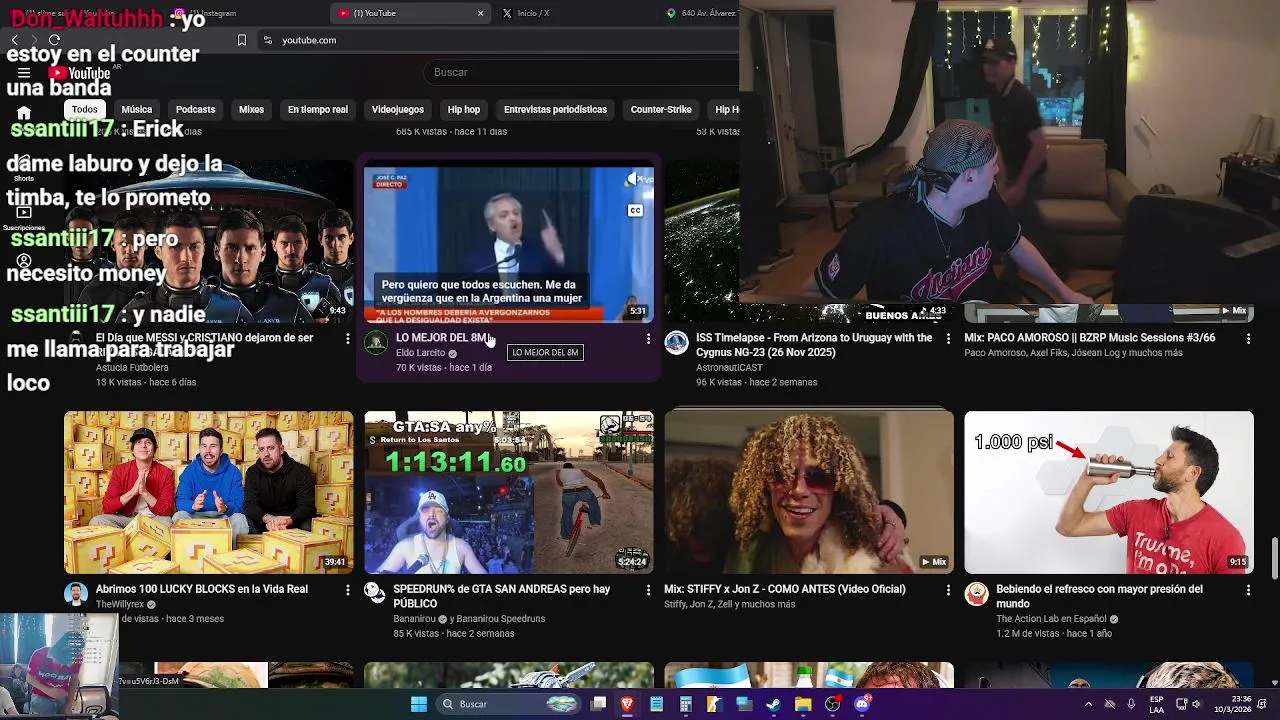Click the microphone icon in system tray
Viewport: 1280px width, 720px height.
[1131, 704]
